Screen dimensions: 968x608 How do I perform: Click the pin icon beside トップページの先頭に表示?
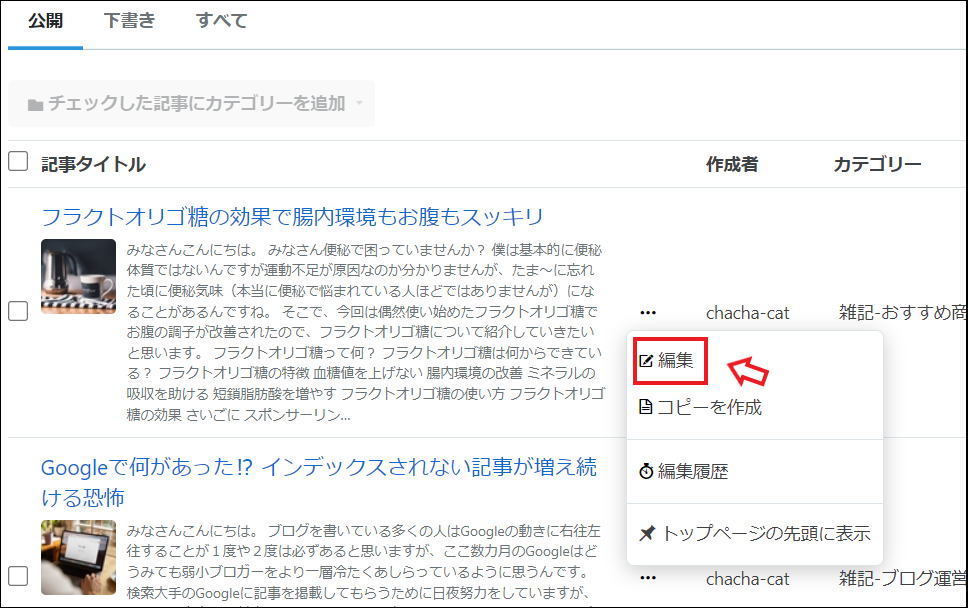[x=649, y=534]
